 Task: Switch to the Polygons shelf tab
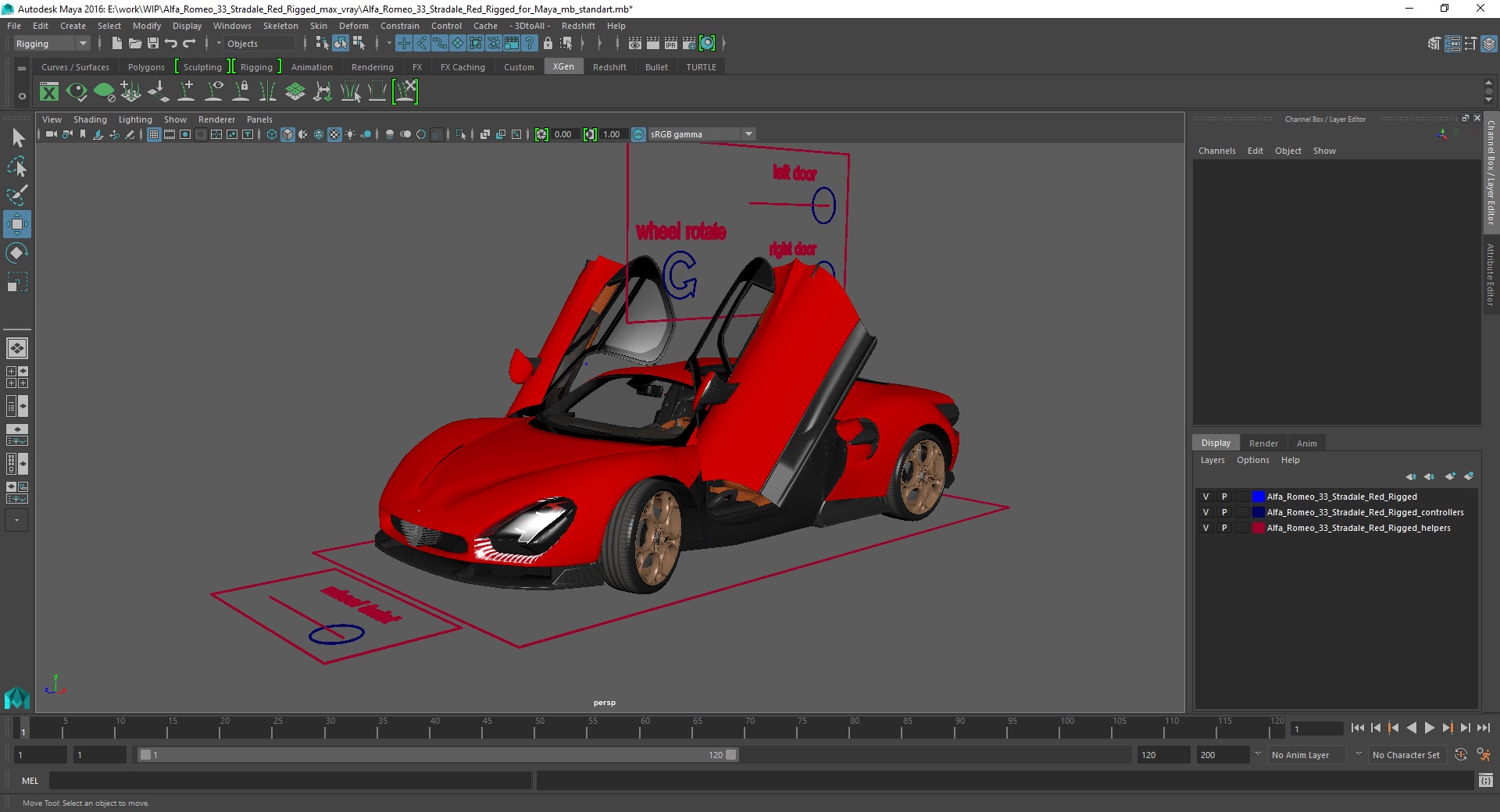click(146, 67)
